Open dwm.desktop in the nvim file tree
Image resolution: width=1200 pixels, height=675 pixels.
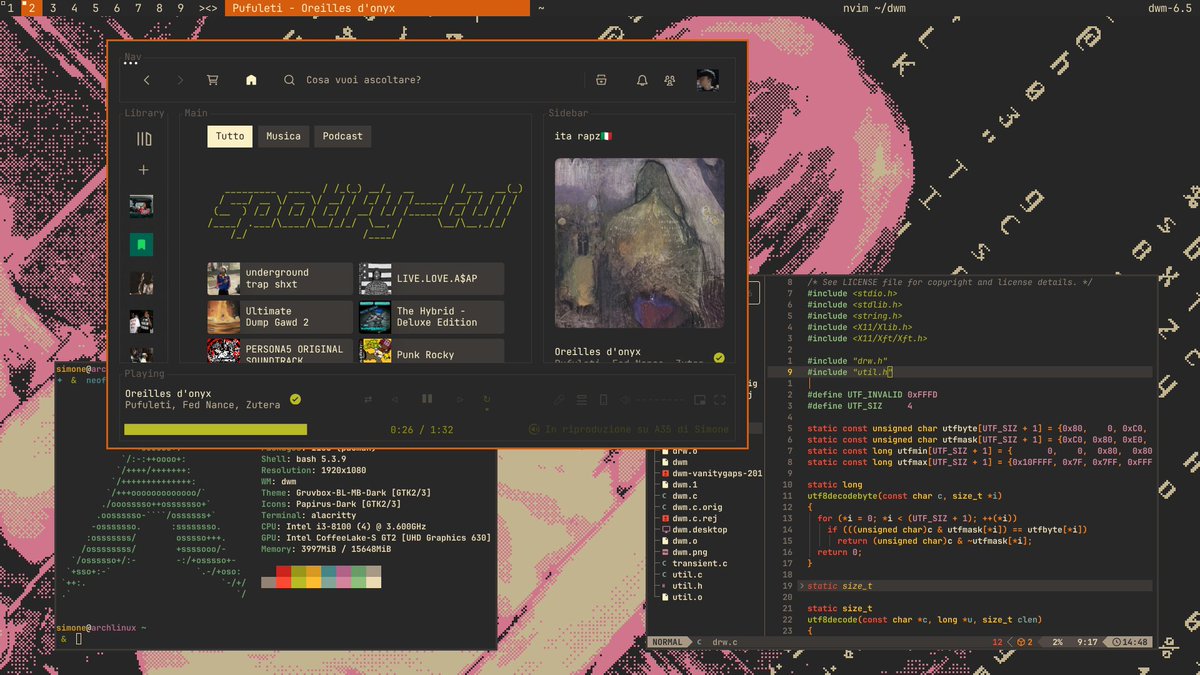[700, 530]
